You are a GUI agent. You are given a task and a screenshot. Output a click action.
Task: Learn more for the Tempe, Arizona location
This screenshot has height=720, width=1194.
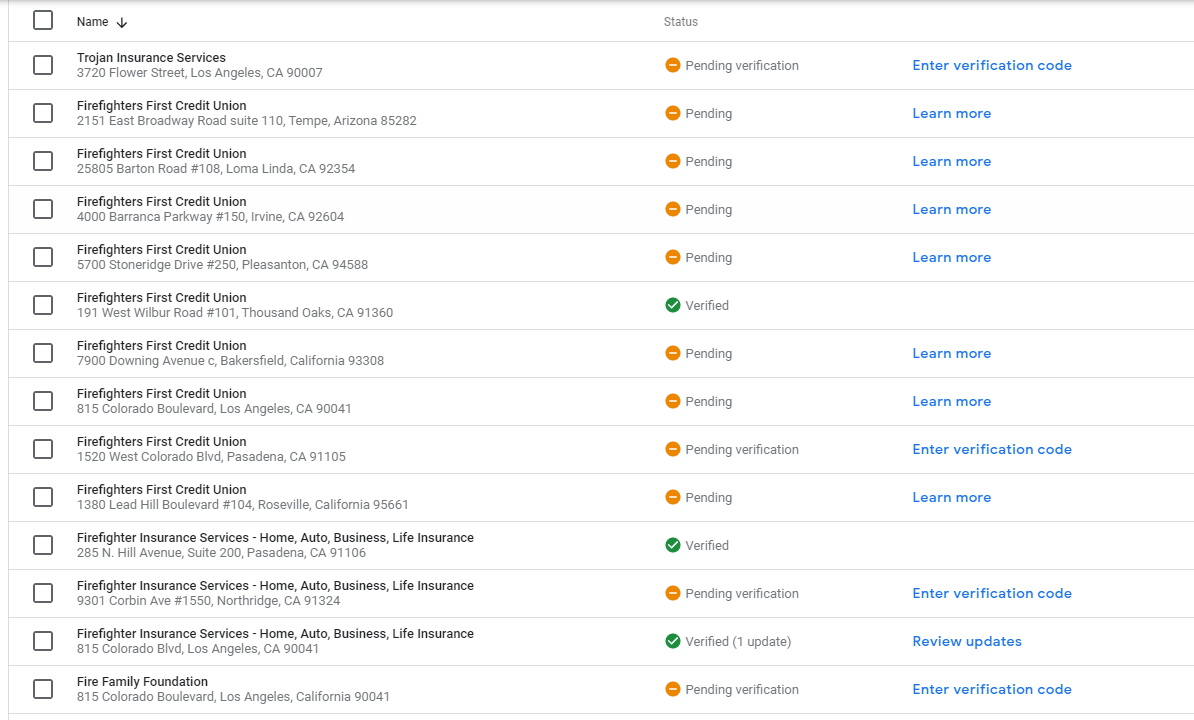[x=951, y=113]
